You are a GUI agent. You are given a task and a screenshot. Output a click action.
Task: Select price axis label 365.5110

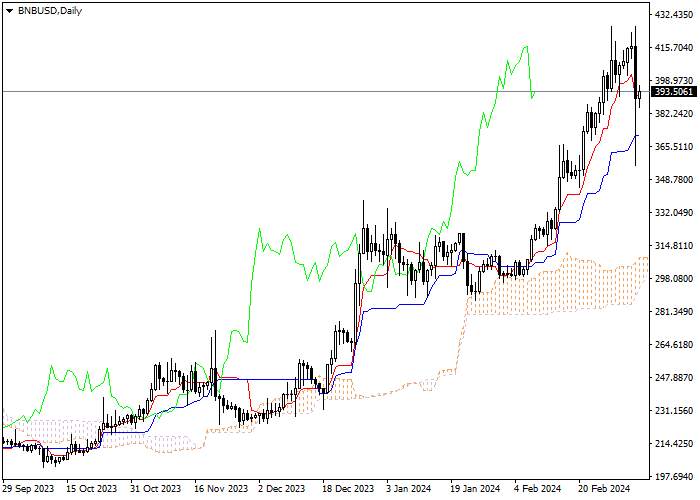coord(675,147)
